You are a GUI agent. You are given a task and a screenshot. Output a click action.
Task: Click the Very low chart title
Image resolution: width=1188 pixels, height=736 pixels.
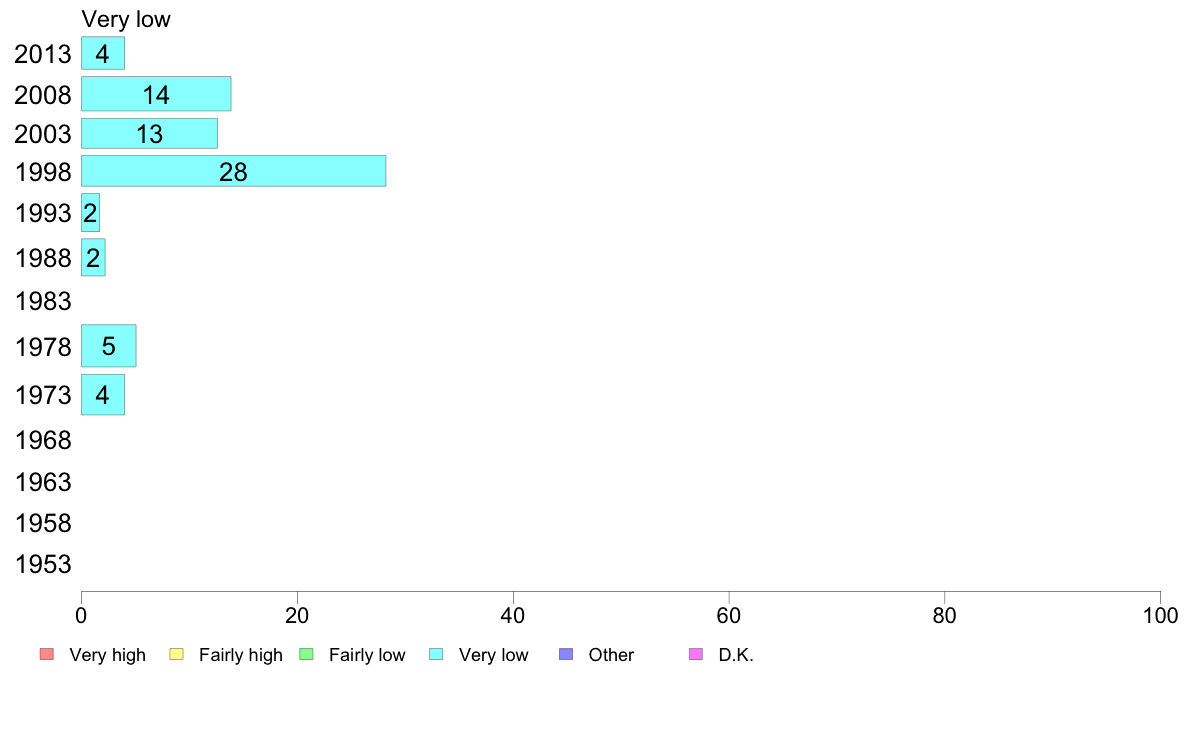(126, 19)
